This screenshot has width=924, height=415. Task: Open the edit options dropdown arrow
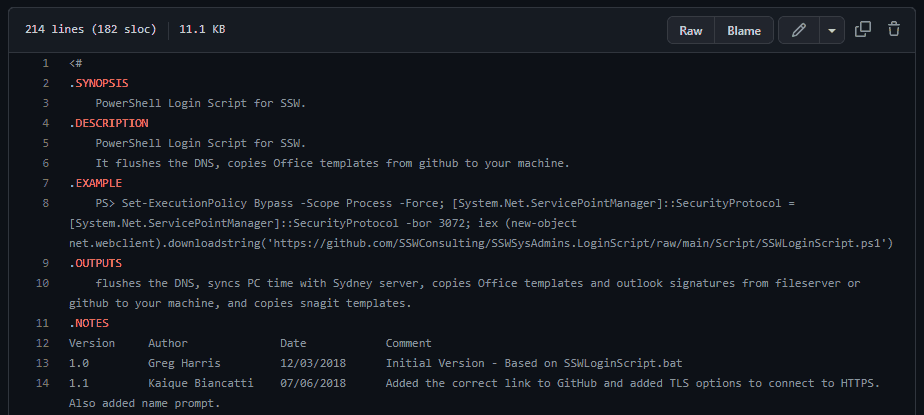point(832,30)
